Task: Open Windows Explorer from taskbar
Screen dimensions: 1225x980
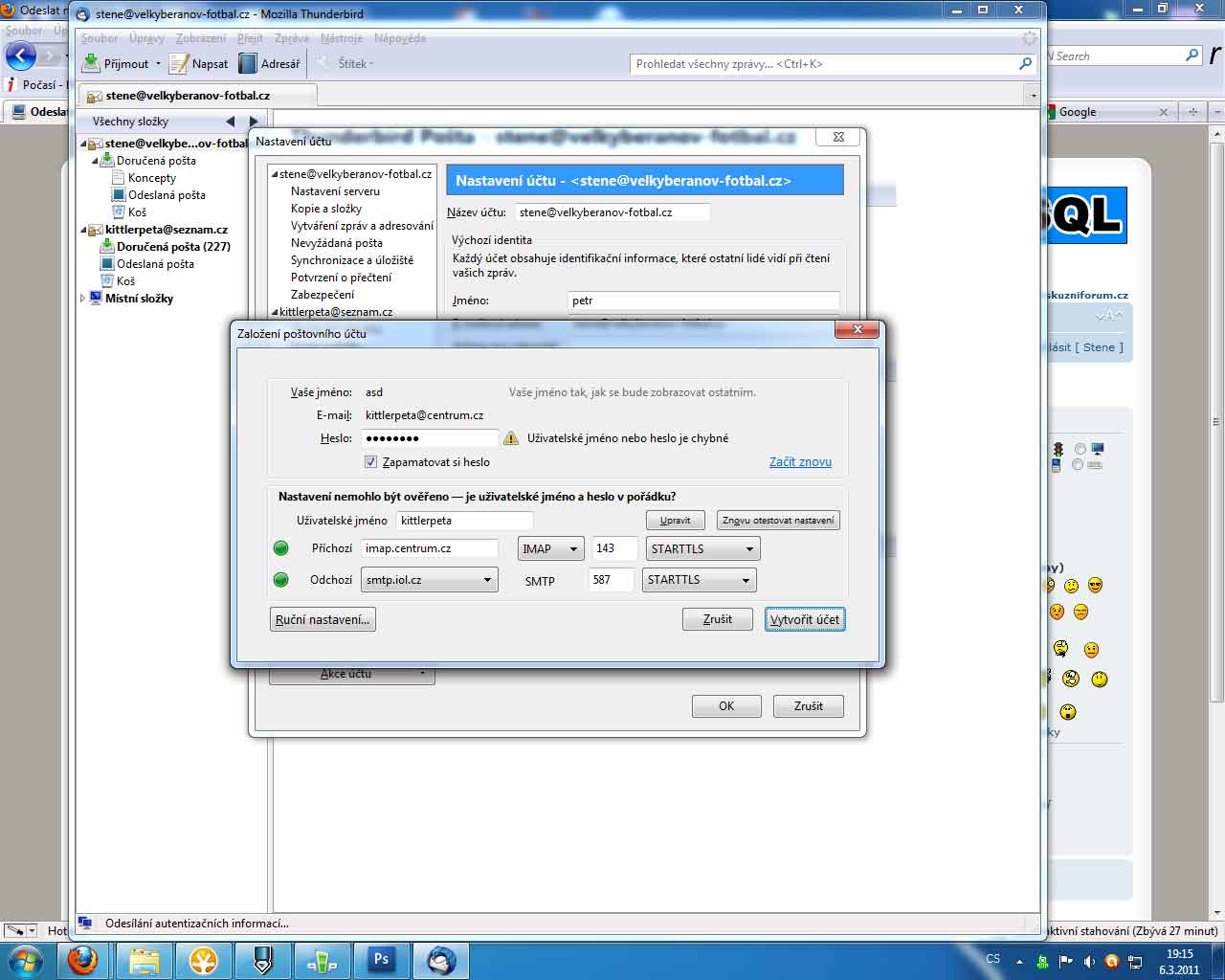Action: coord(145,960)
